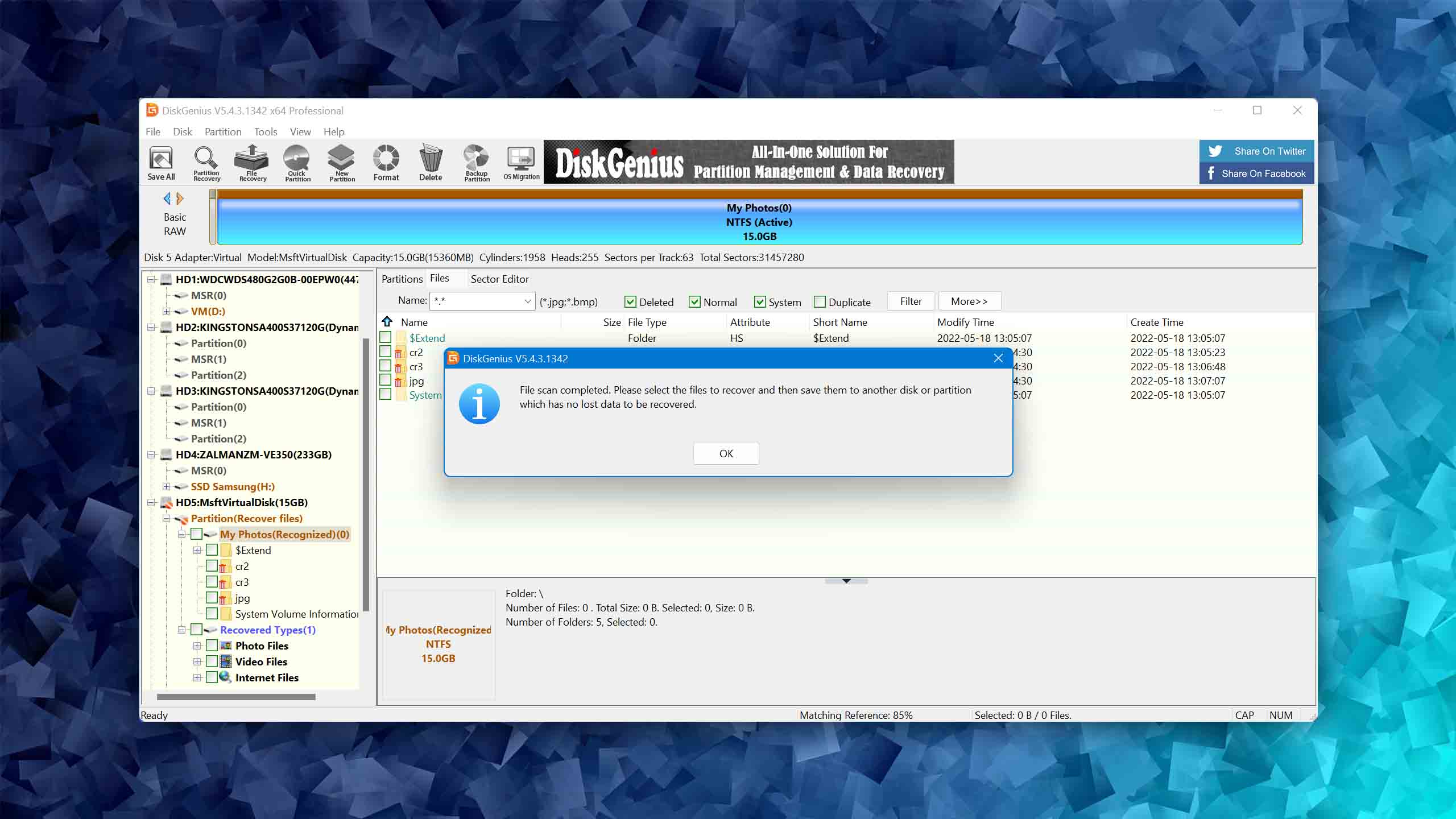This screenshot has width=1456, height=819.
Task: Click the Filter button
Action: point(911,301)
